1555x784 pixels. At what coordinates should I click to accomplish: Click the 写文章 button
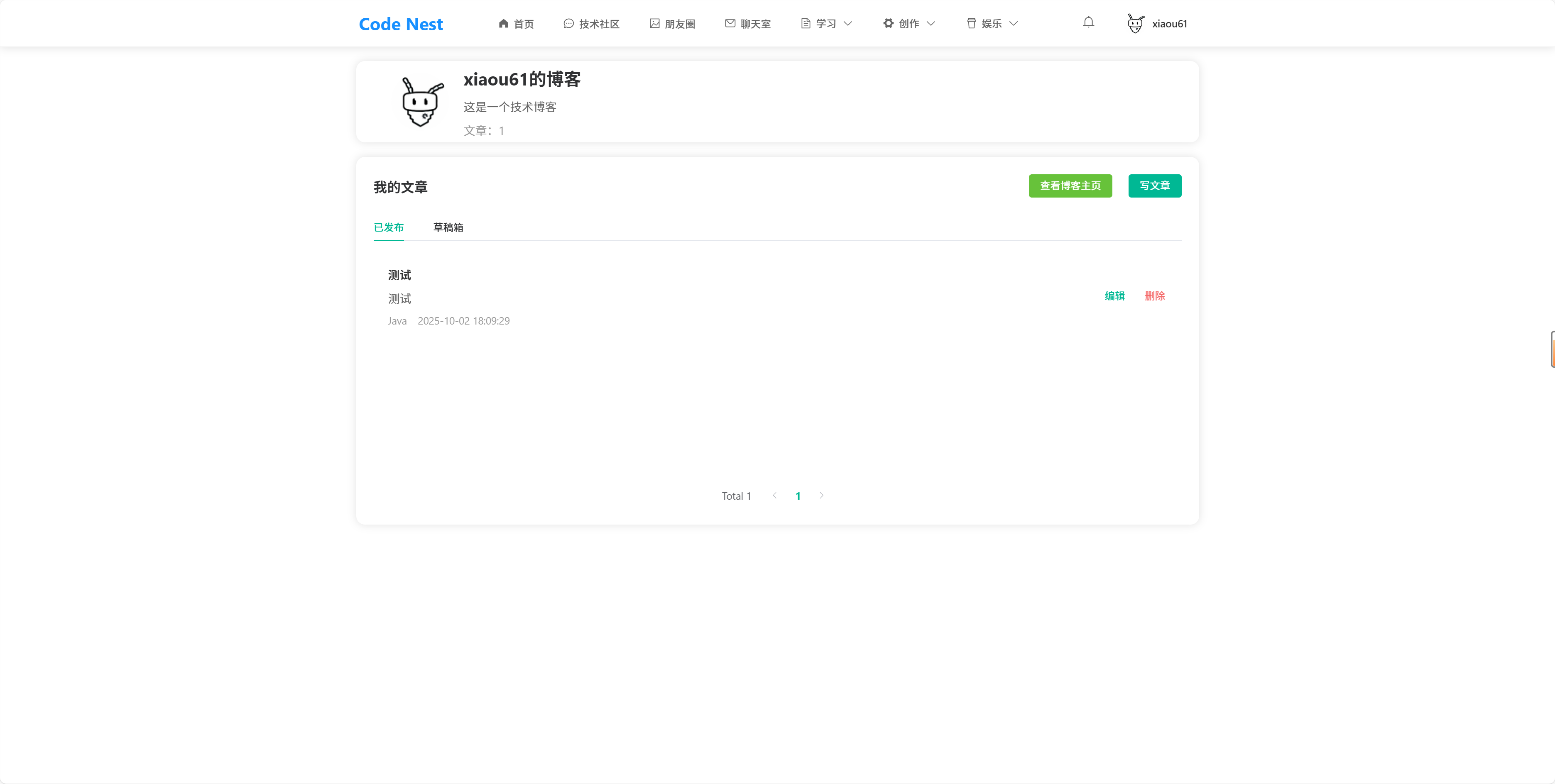click(x=1154, y=186)
